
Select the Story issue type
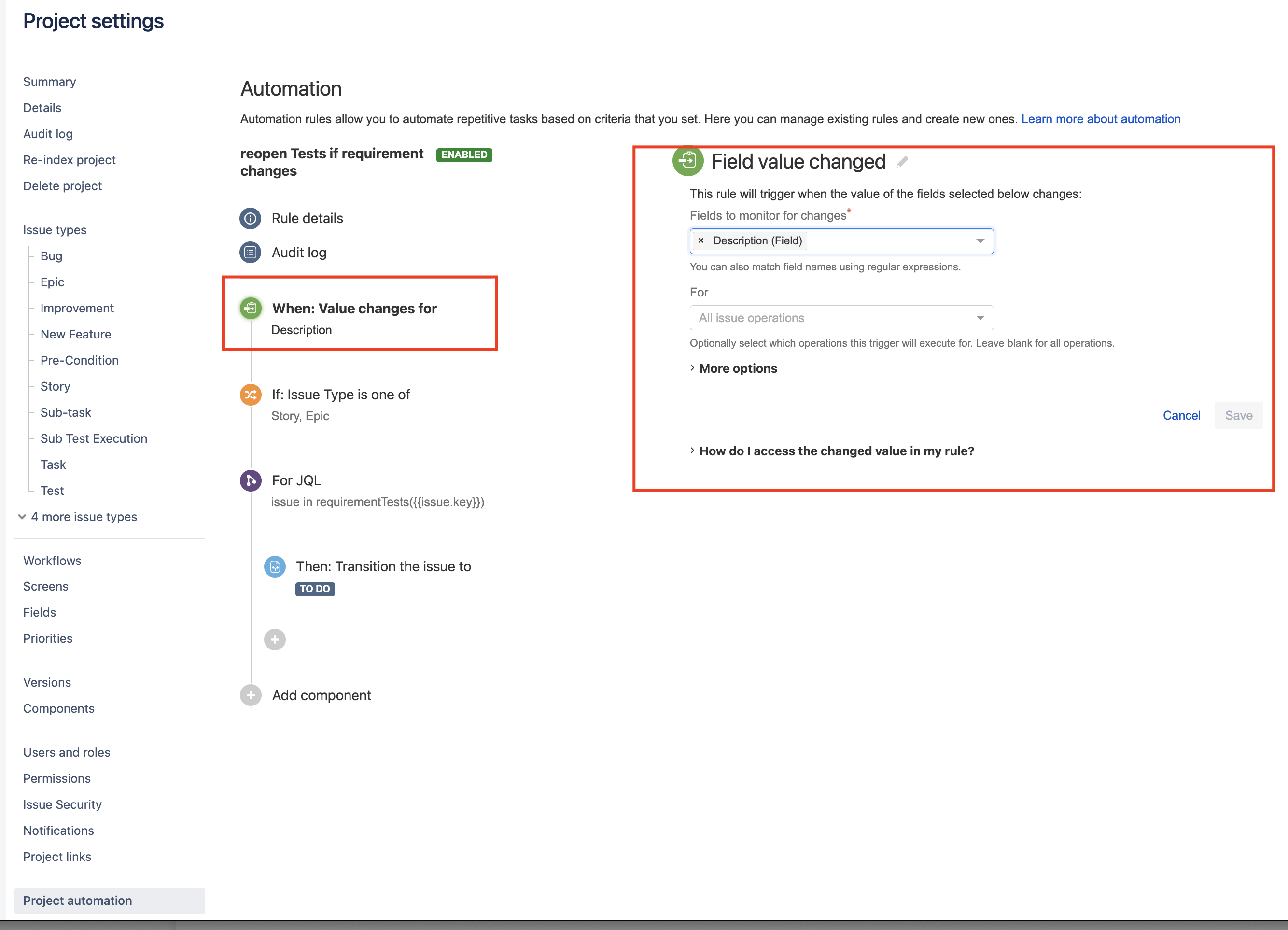55,387
